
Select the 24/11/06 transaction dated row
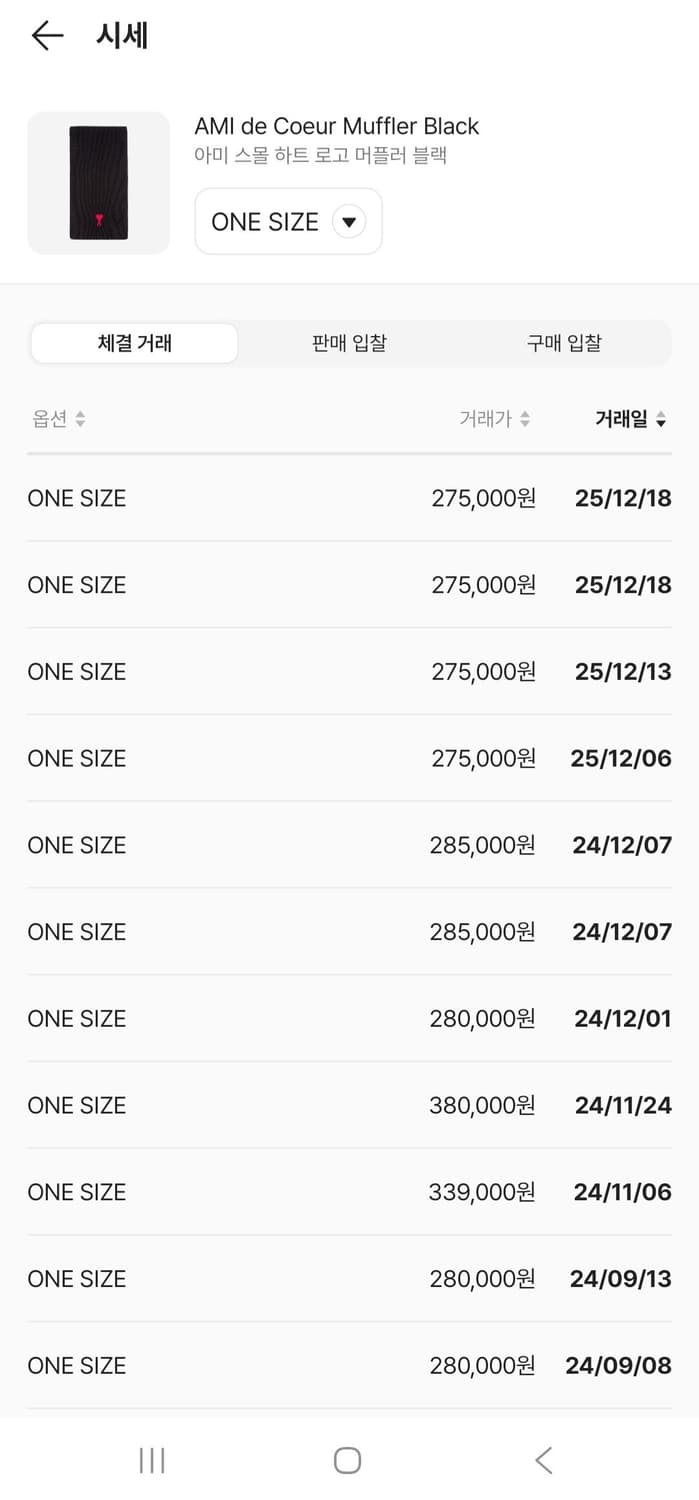click(349, 1191)
